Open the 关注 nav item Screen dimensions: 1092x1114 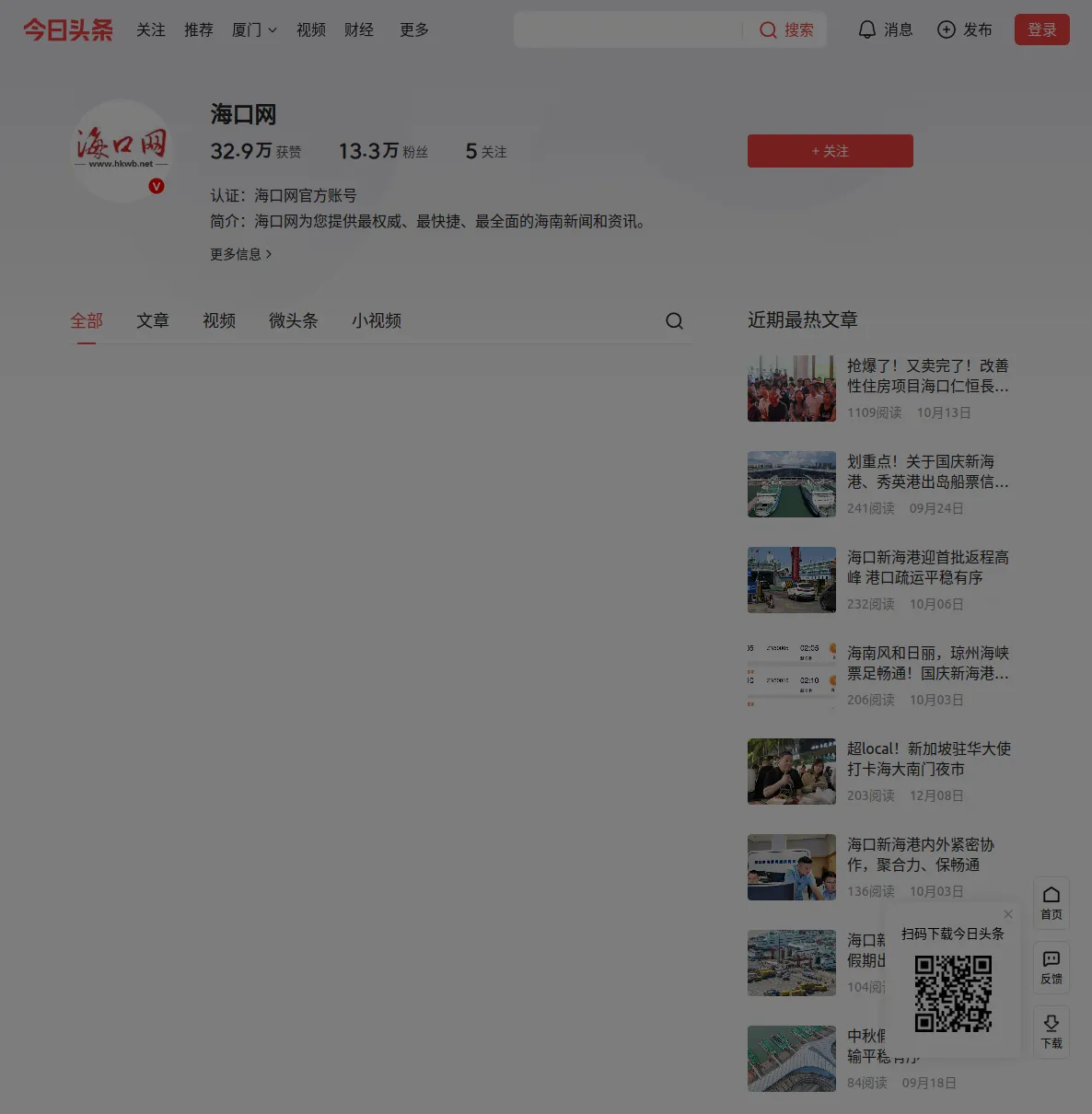click(151, 30)
